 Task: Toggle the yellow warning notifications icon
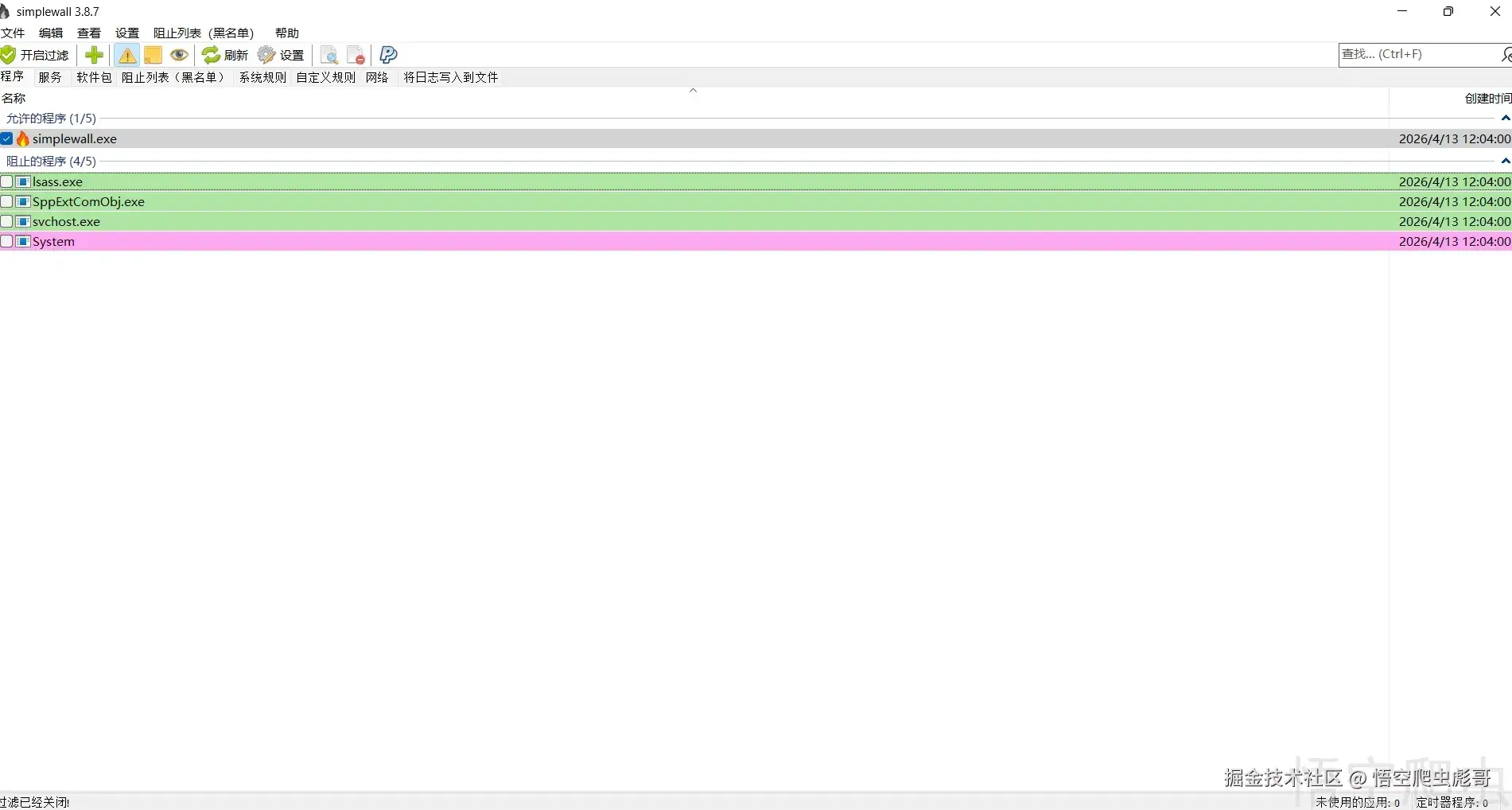click(x=126, y=55)
